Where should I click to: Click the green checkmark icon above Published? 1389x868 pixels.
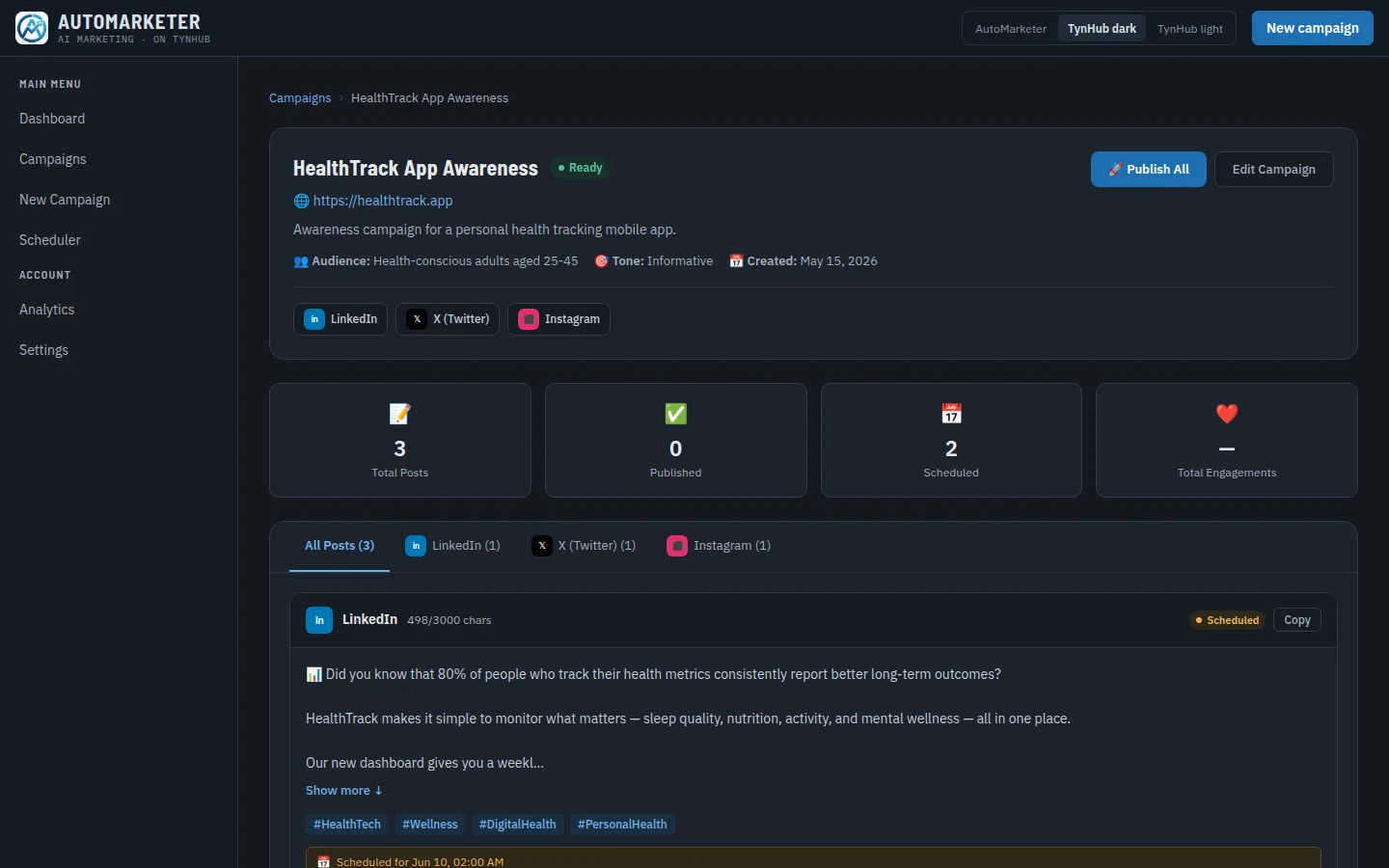click(676, 414)
